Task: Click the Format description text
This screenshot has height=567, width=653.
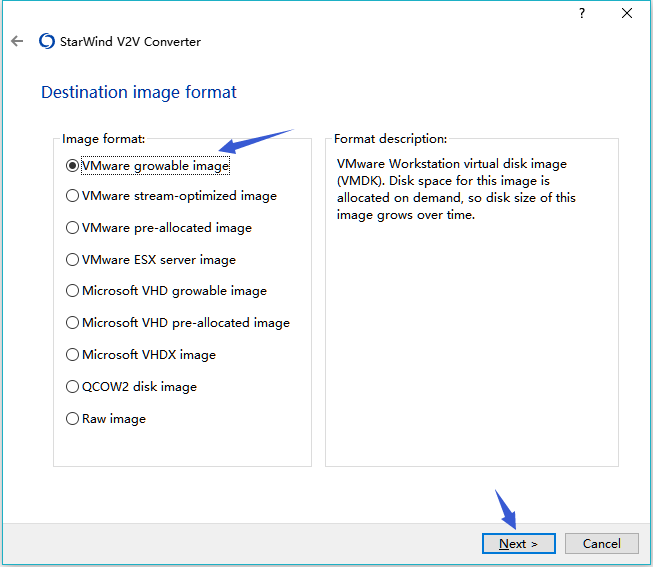Action: 456,189
